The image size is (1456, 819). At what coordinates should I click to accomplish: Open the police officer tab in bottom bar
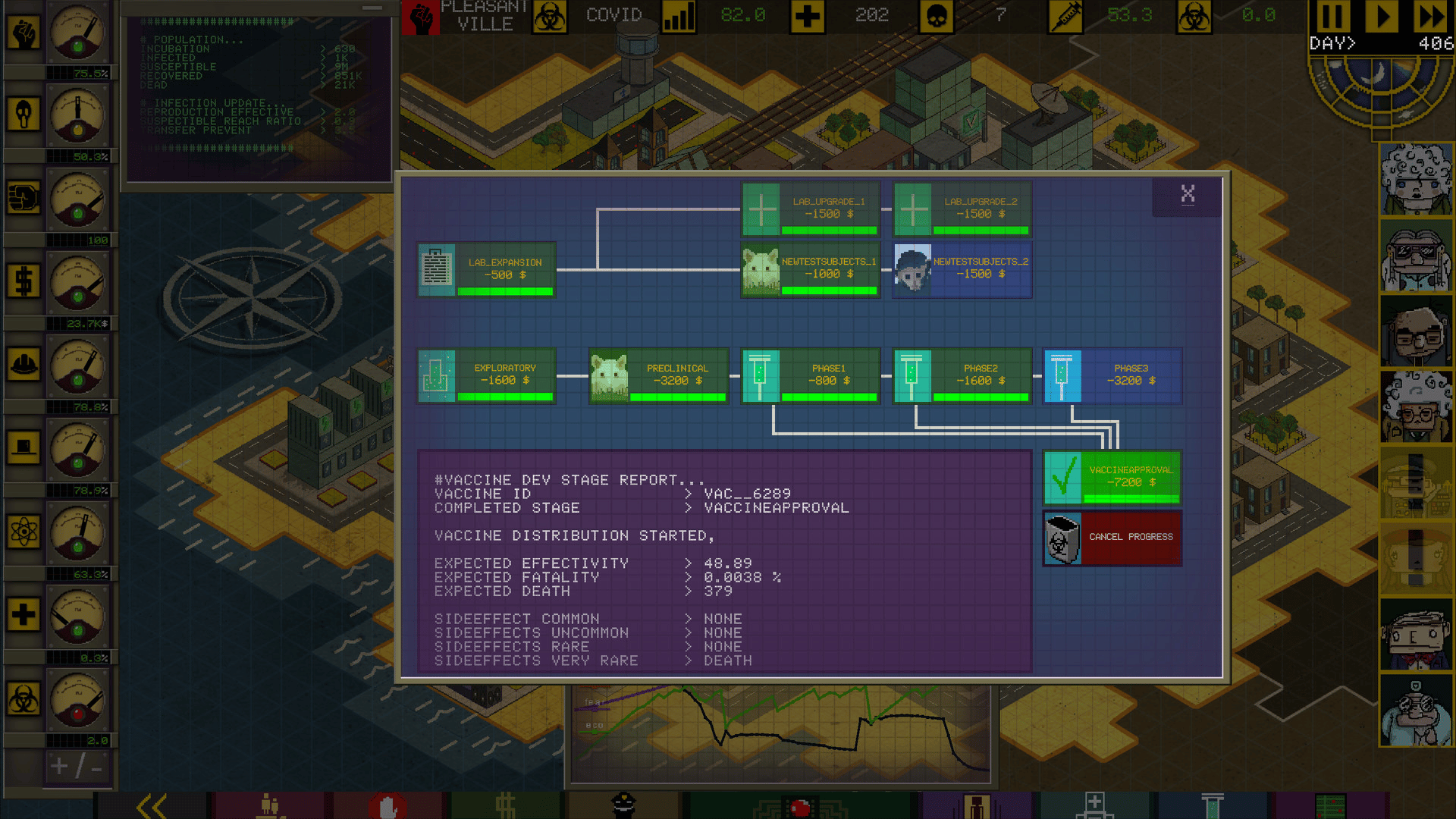[623, 805]
